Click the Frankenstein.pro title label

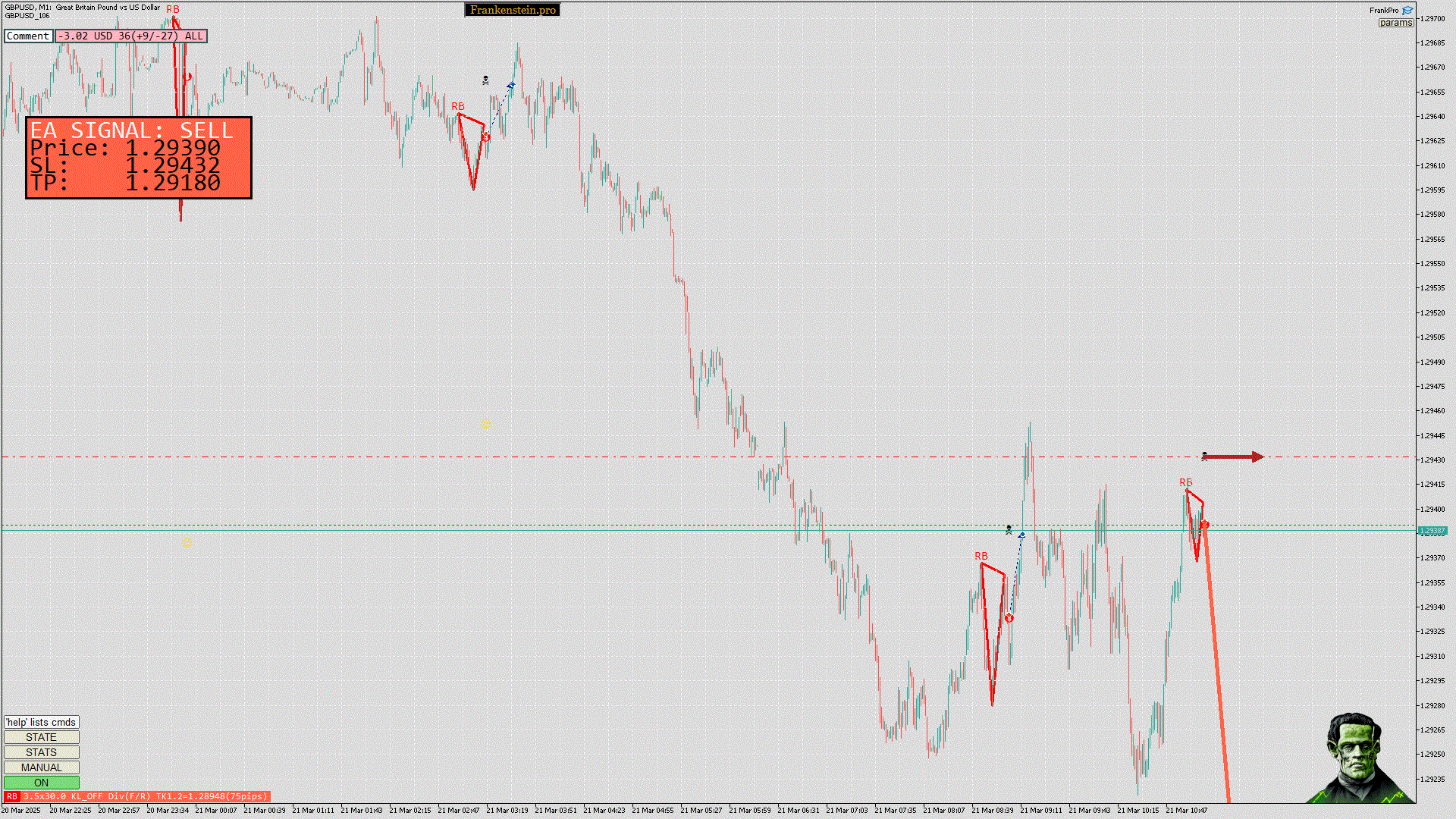(x=513, y=10)
